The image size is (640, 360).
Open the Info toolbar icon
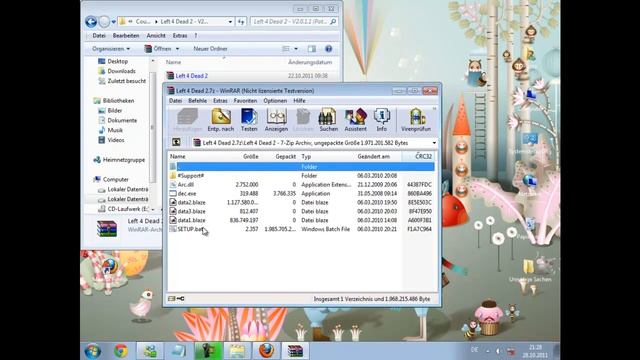pyautogui.click(x=382, y=120)
